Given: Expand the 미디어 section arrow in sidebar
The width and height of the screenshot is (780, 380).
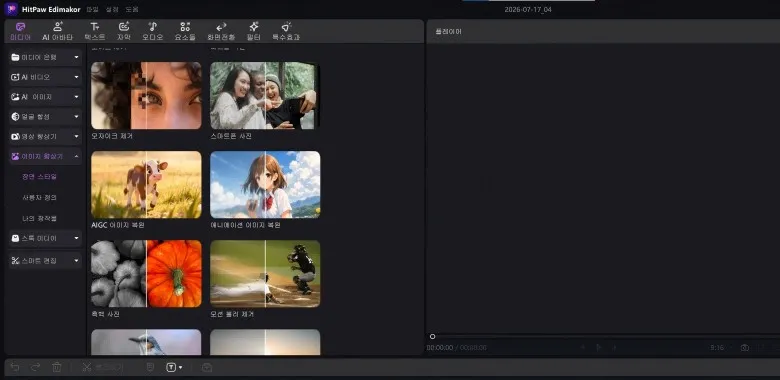Looking at the screenshot, I should click(76, 57).
